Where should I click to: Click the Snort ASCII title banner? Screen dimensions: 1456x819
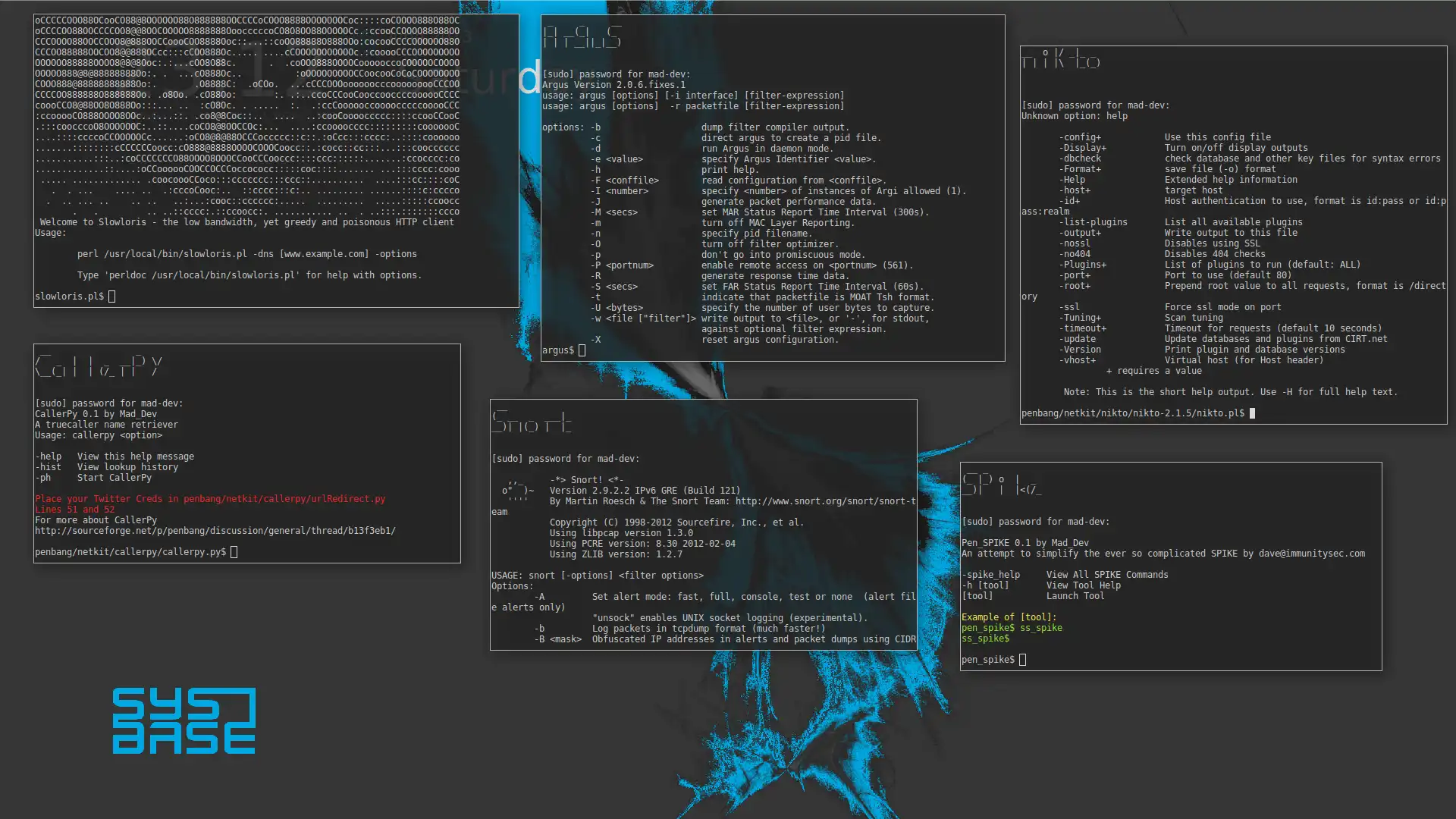click(531, 422)
